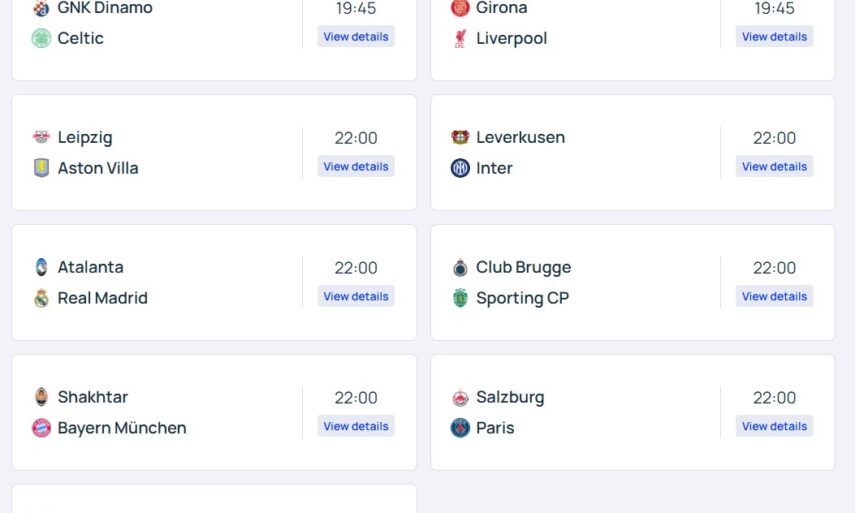The width and height of the screenshot is (855, 513).
Task: View details for Leverkusen vs Inter
Action: tap(774, 167)
